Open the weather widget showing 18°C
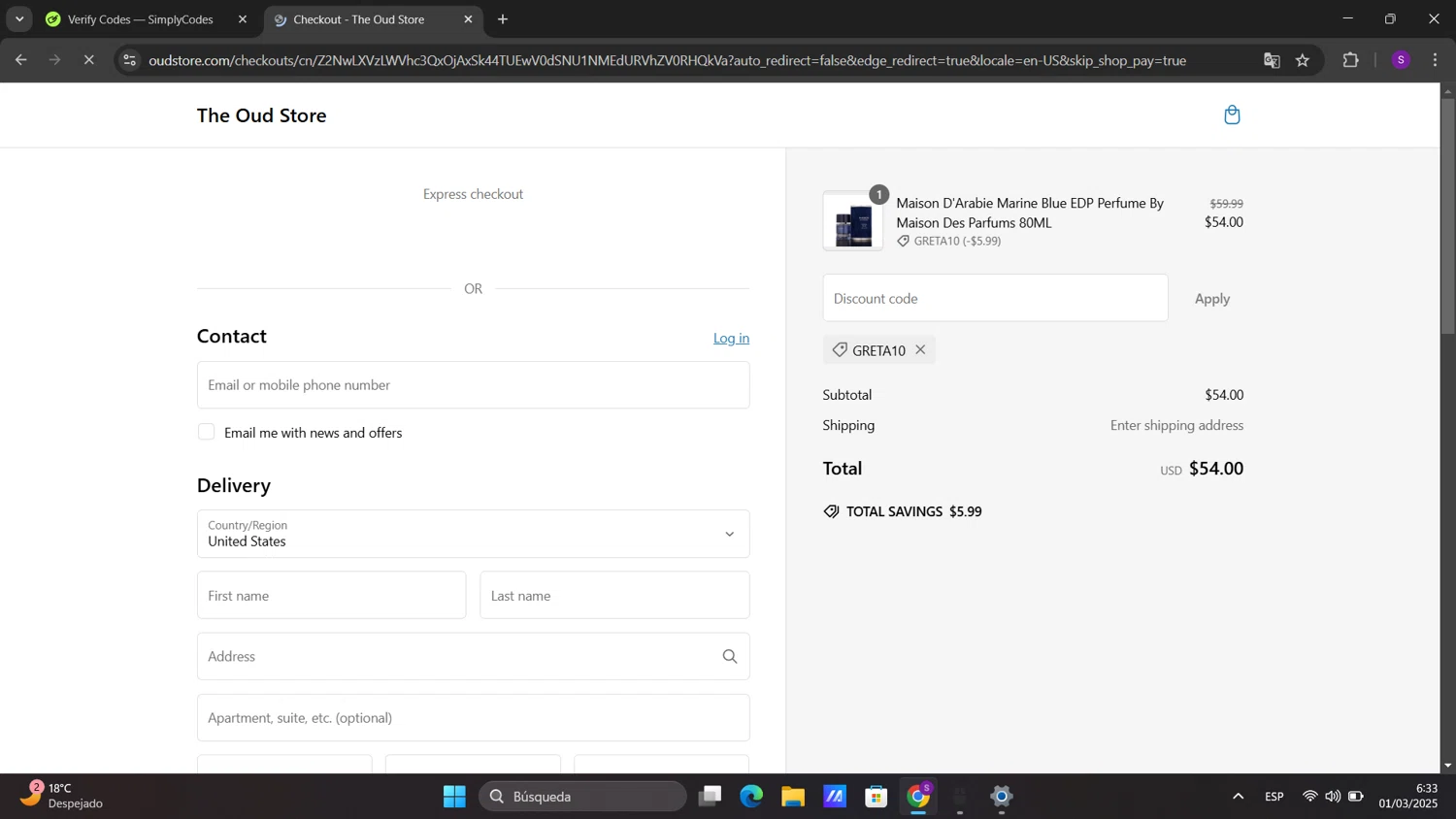 63,796
